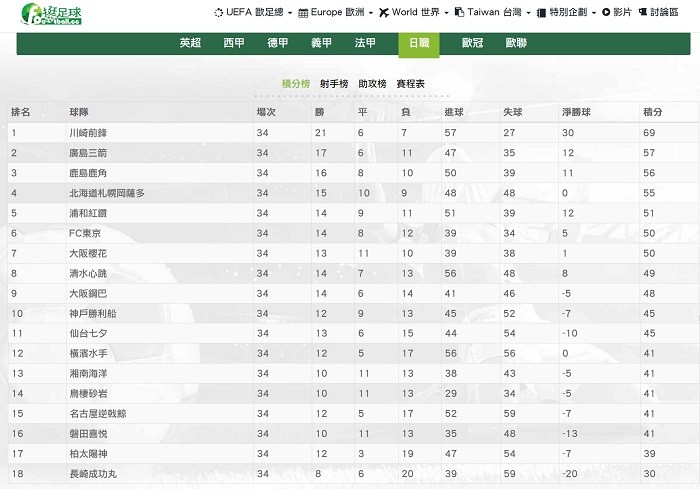Click the 積分 column header
The image size is (700, 489).
pos(652,112)
